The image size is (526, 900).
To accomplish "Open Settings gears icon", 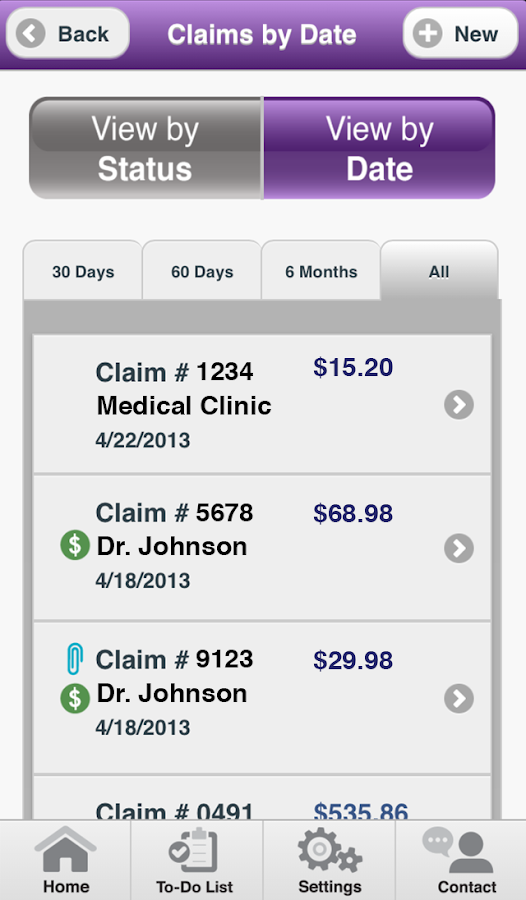I will [330, 849].
